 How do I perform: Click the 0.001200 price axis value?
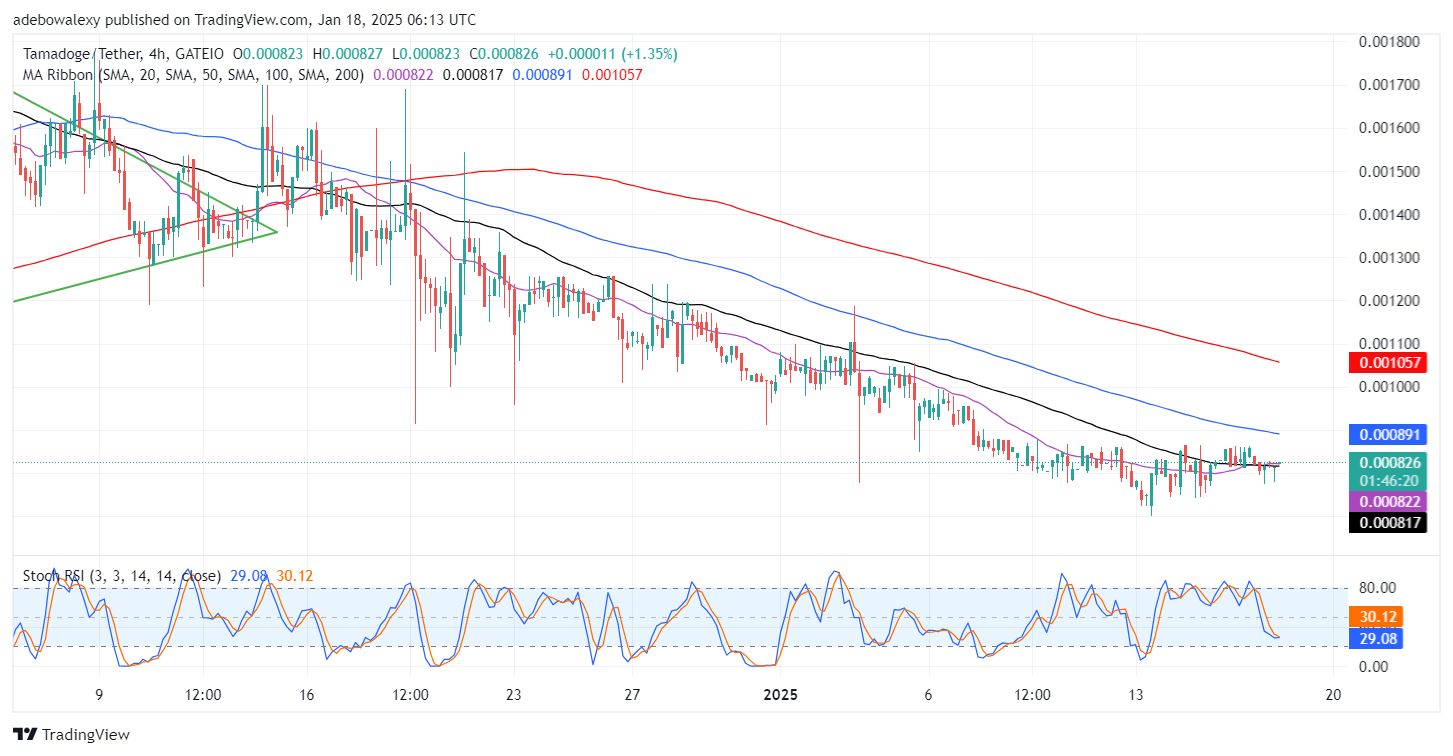click(x=1389, y=300)
